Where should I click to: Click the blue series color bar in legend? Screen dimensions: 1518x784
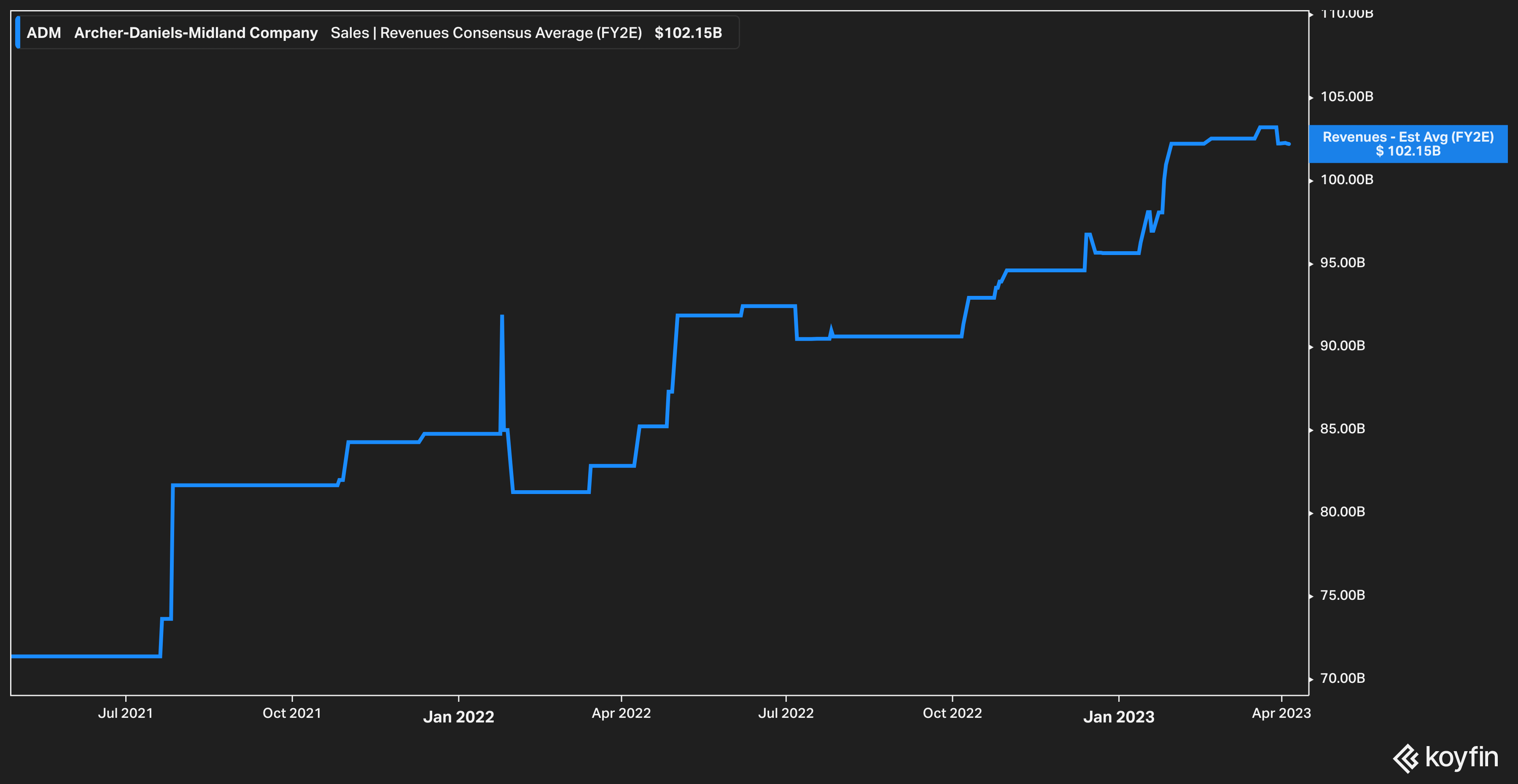18,33
